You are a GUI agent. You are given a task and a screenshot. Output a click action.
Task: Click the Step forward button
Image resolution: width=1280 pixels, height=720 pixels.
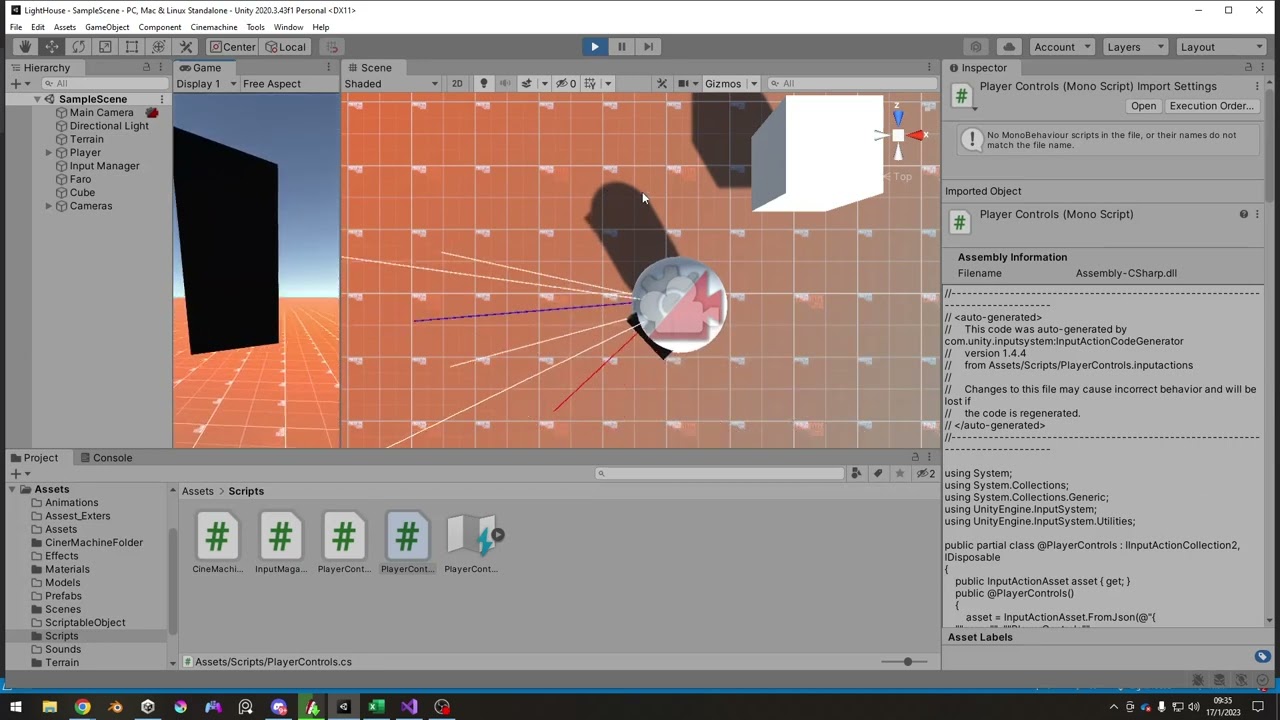coord(648,47)
